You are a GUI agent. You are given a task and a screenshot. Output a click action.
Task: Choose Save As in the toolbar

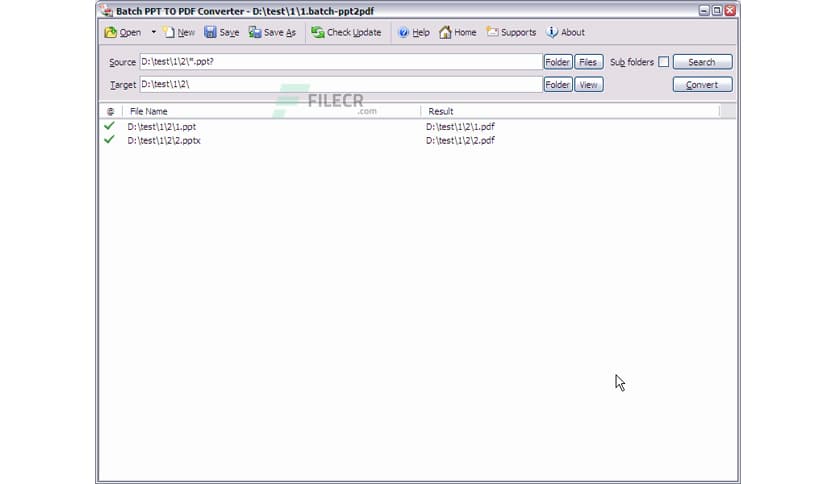tap(272, 33)
